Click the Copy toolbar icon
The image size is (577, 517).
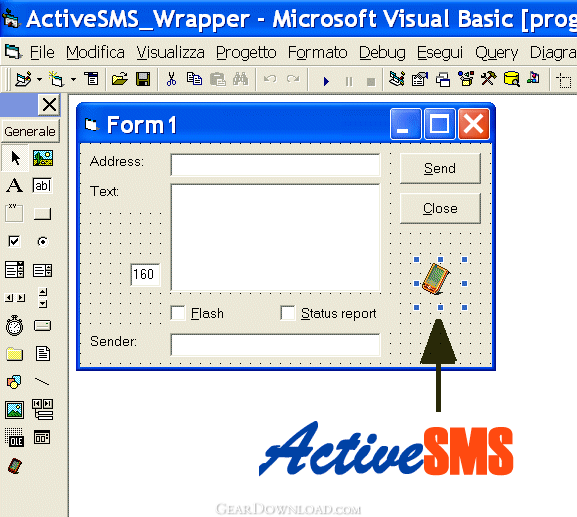(194, 79)
